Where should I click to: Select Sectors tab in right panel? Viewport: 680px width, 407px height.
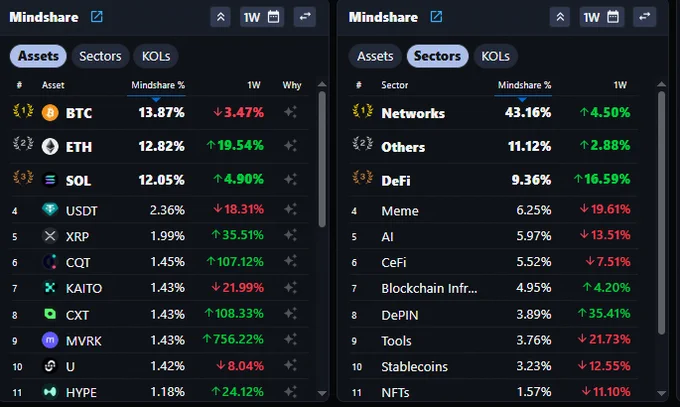click(437, 56)
